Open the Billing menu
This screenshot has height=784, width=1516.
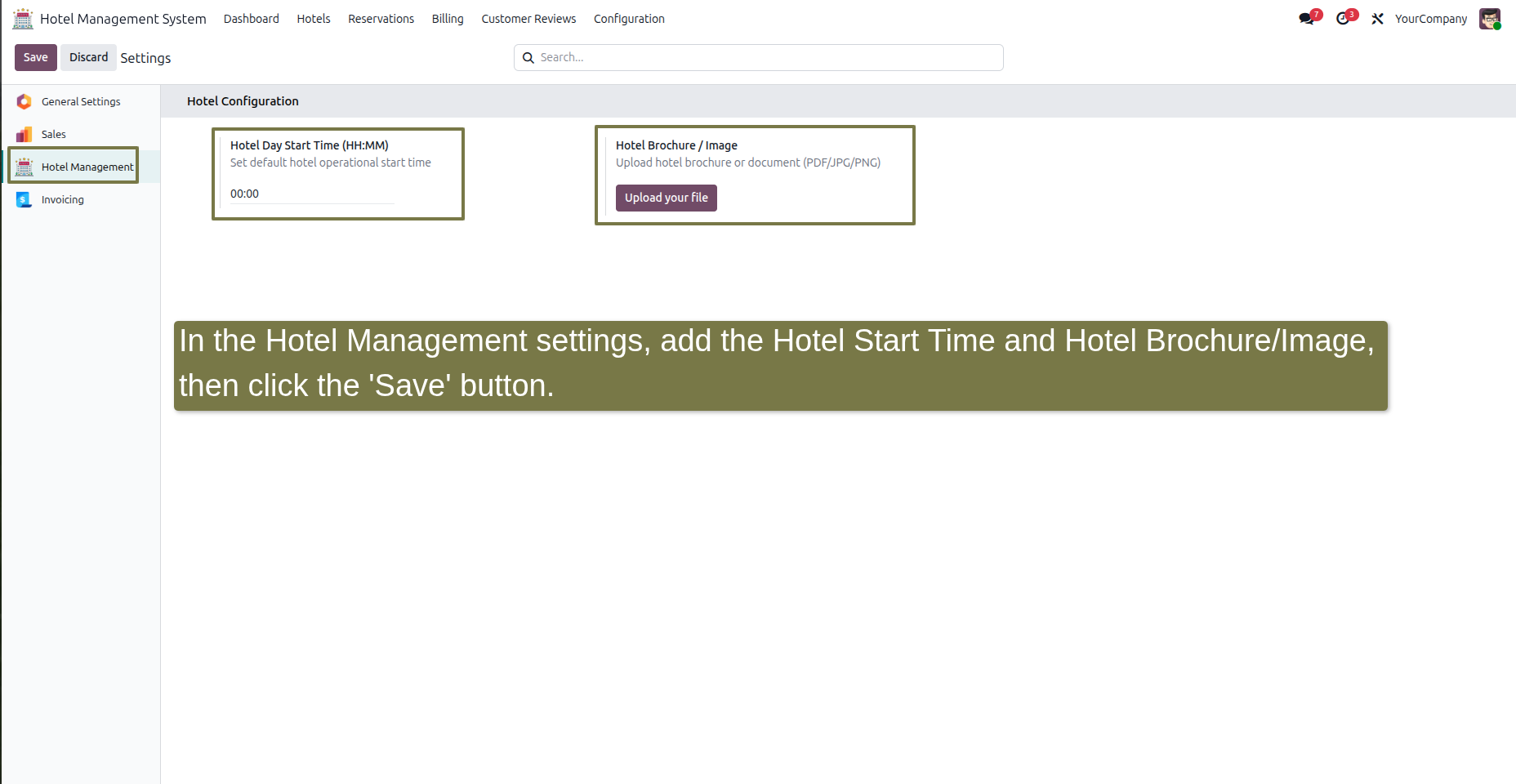click(448, 19)
